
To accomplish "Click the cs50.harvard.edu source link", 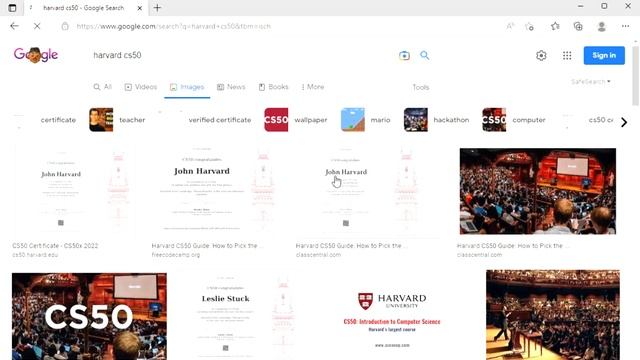I will (x=35, y=255).
